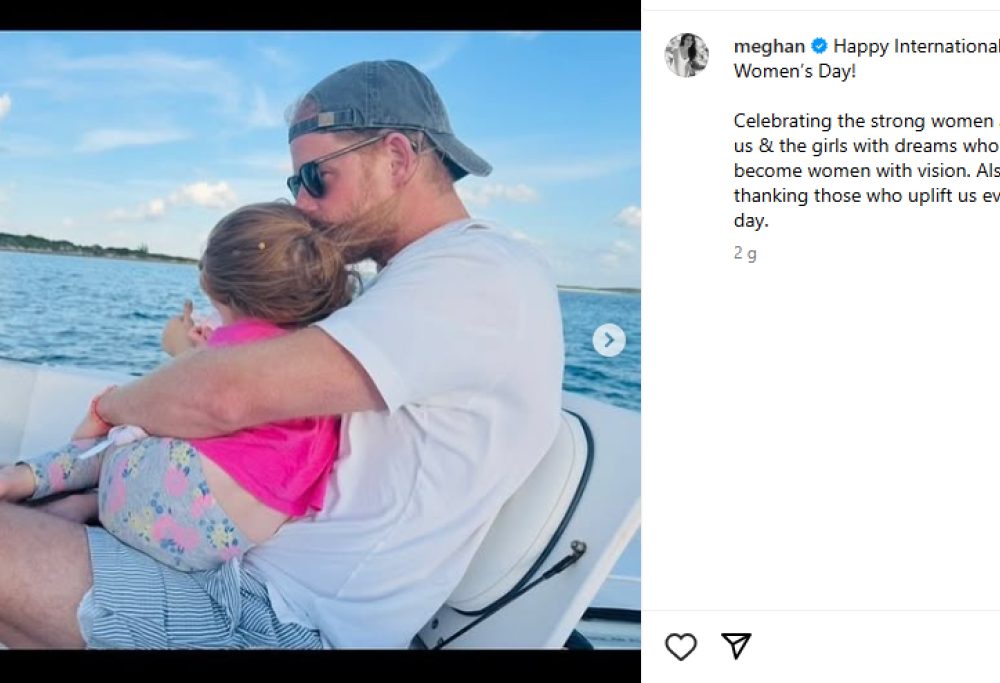Visit Meghan's profile via her displayed name
Viewport: 1000px width, 683px height.
click(768, 46)
